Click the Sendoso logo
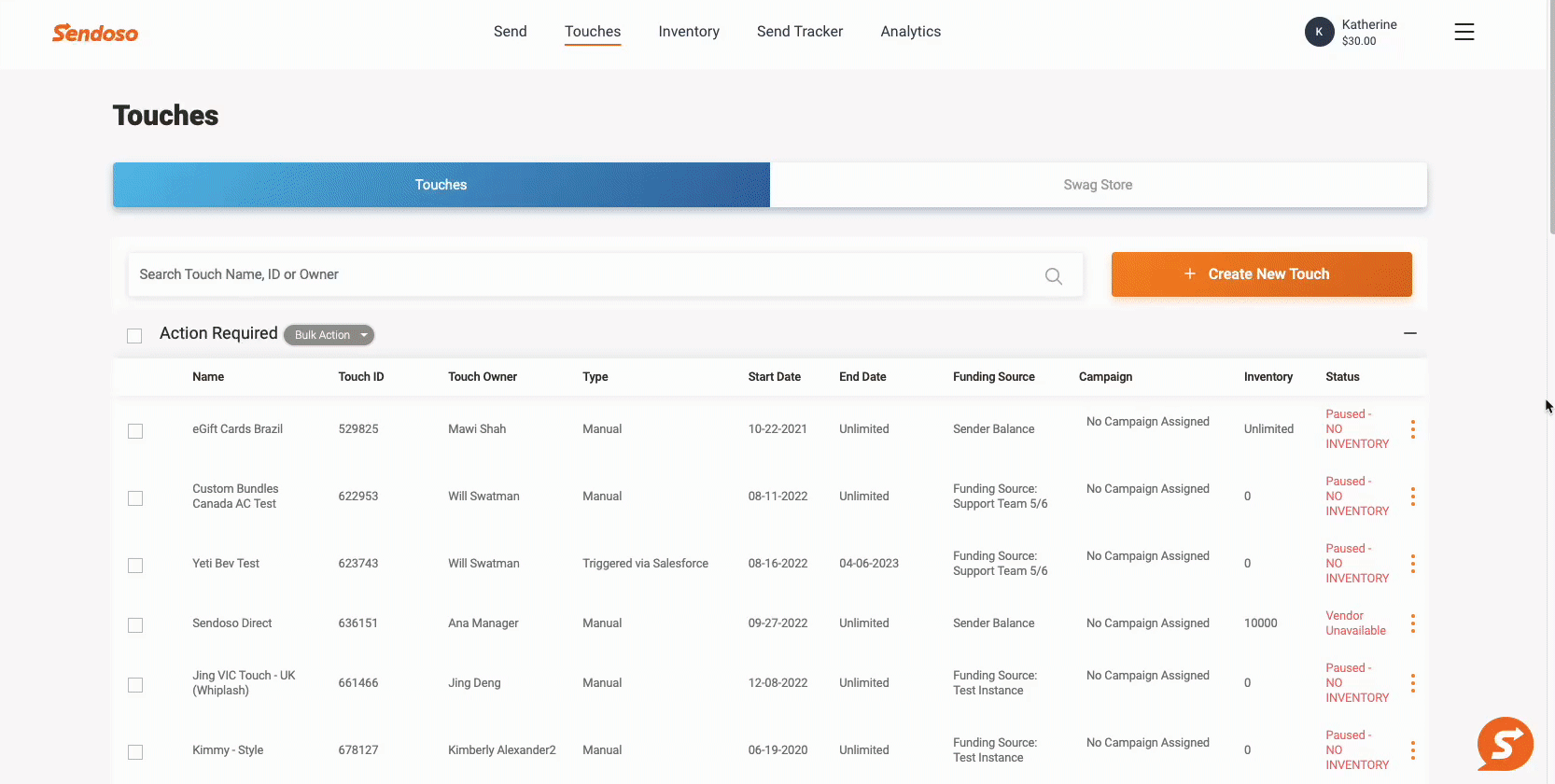Viewport: 1555px width, 784px height. [x=95, y=33]
